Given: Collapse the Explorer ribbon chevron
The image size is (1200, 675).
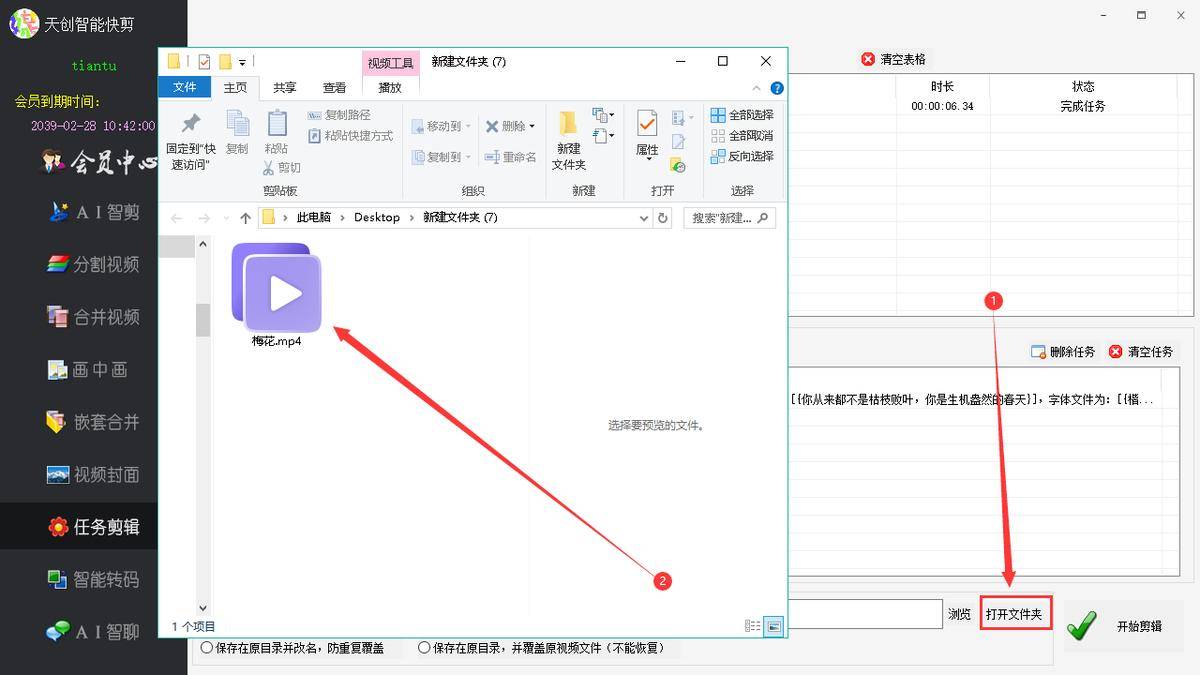Looking at the screenshot, I should point(757,88).
